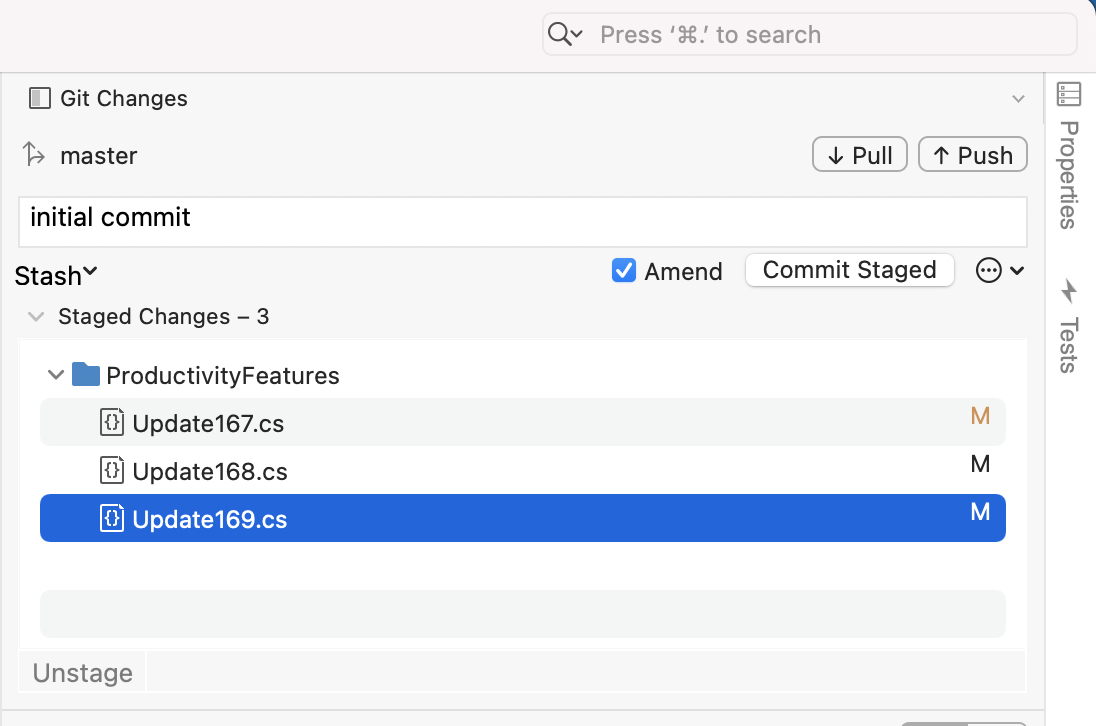Click the commit message input field

click(x=522, y=221)
